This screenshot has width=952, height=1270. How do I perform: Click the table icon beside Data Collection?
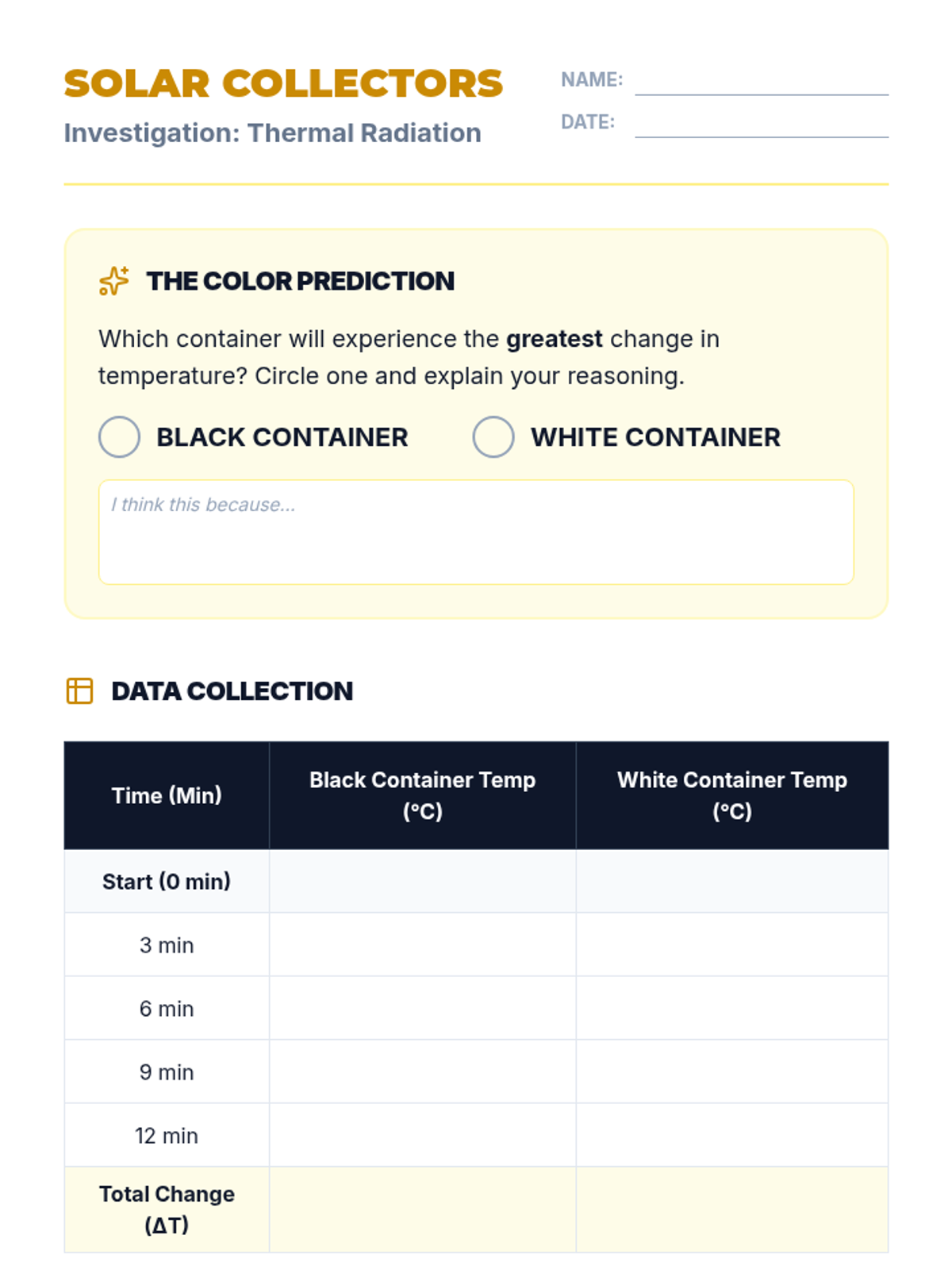(79, 691)
